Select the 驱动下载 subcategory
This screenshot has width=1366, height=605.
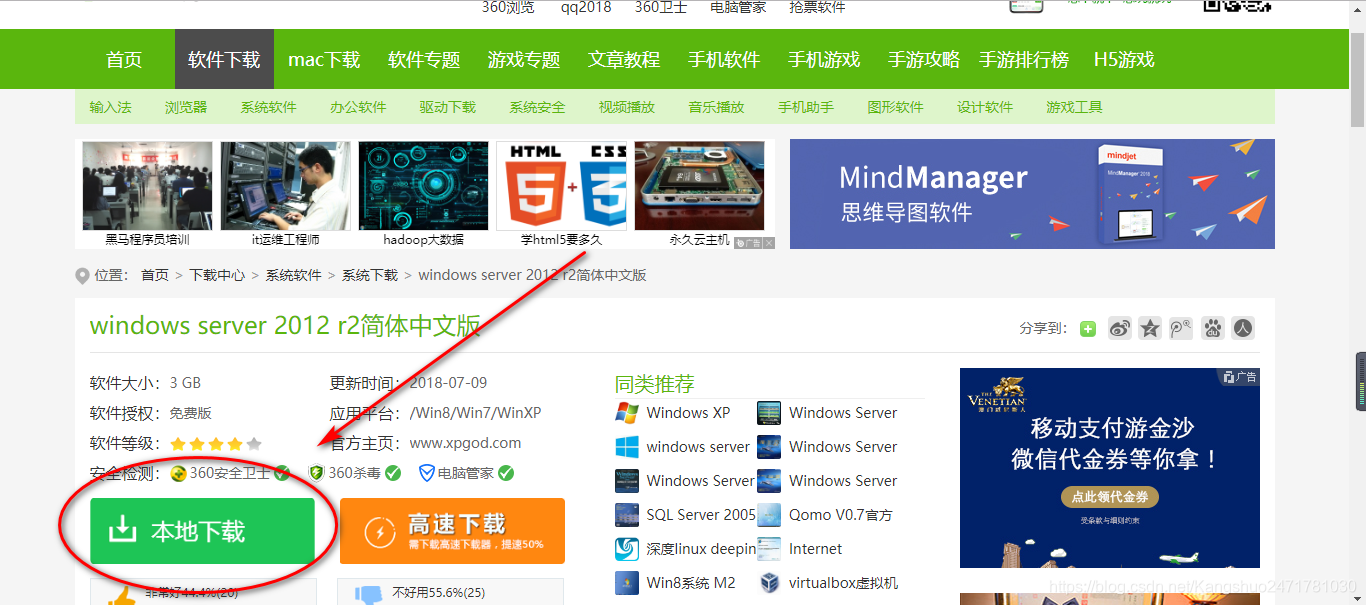tap(448, 107)
